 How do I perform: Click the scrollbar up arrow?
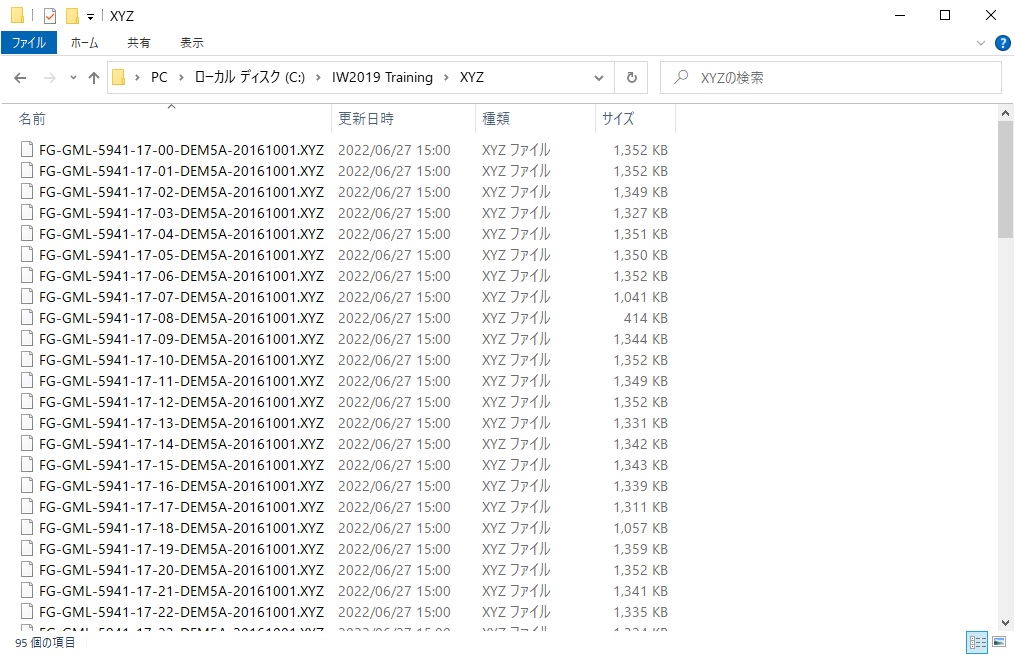pos(1005,113)
